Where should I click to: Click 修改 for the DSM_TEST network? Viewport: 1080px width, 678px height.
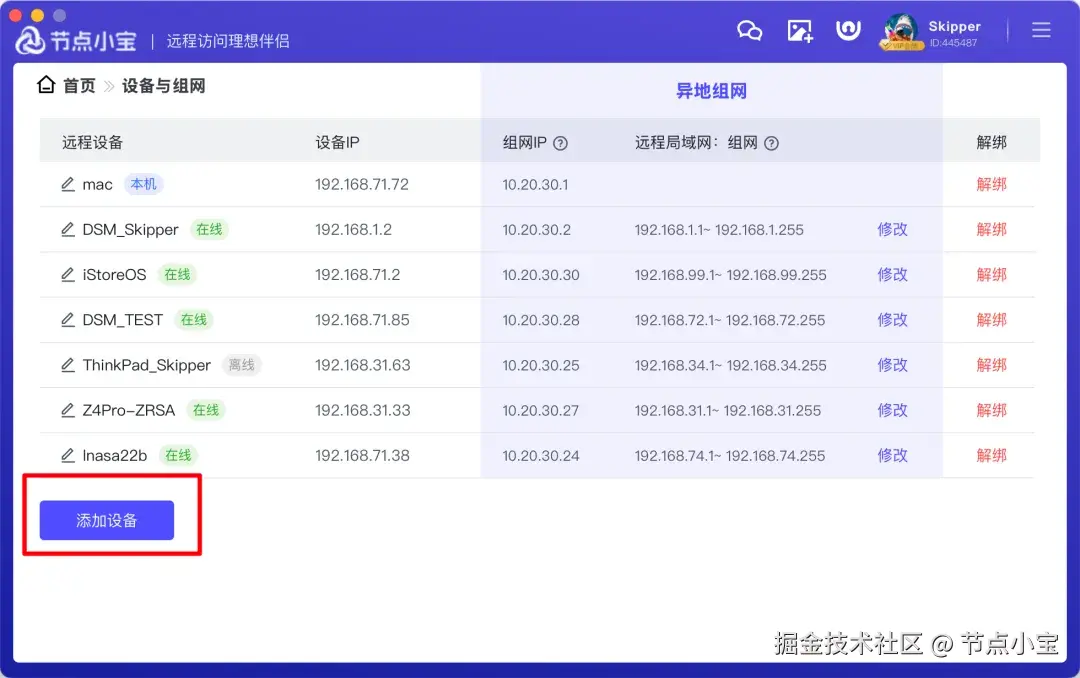point(892,319)
